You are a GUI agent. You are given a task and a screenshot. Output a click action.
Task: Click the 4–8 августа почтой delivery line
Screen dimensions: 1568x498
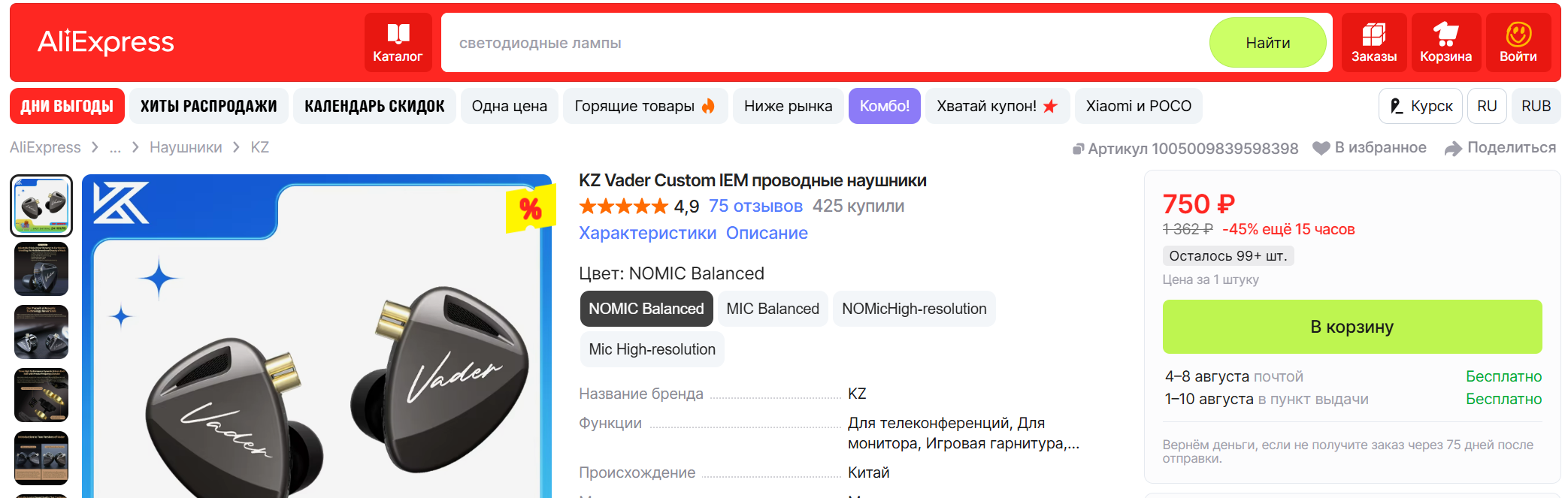click(1234, 376)
